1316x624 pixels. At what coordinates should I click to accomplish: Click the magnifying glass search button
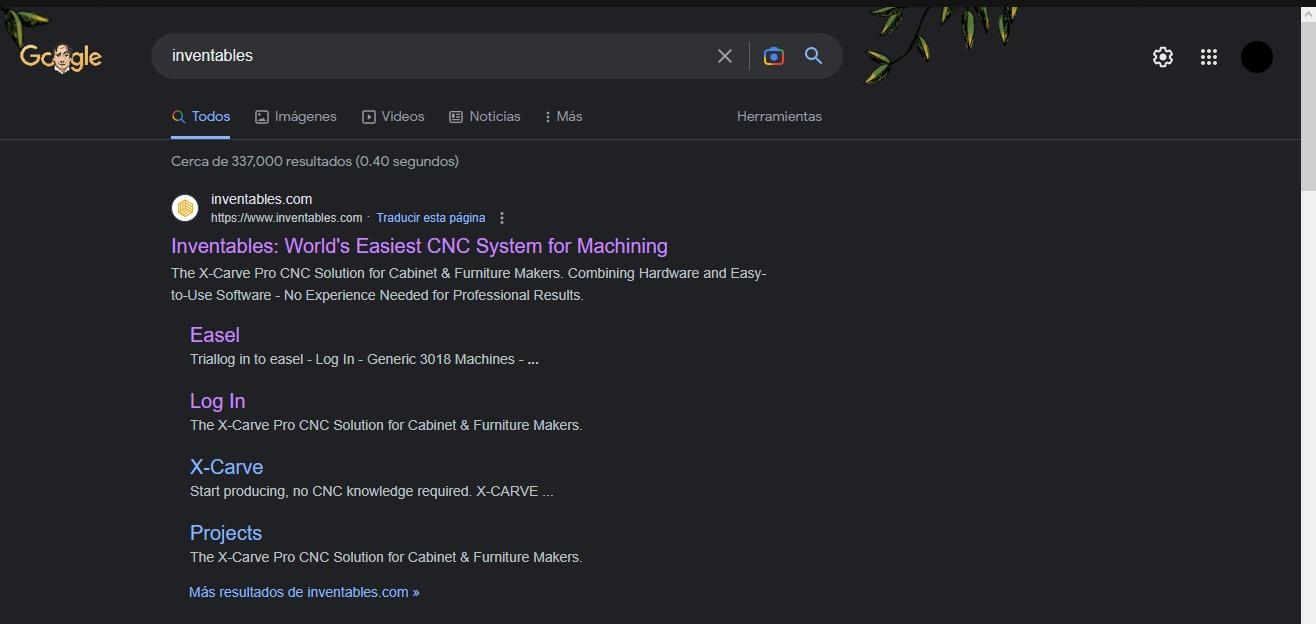pos(813,56)
